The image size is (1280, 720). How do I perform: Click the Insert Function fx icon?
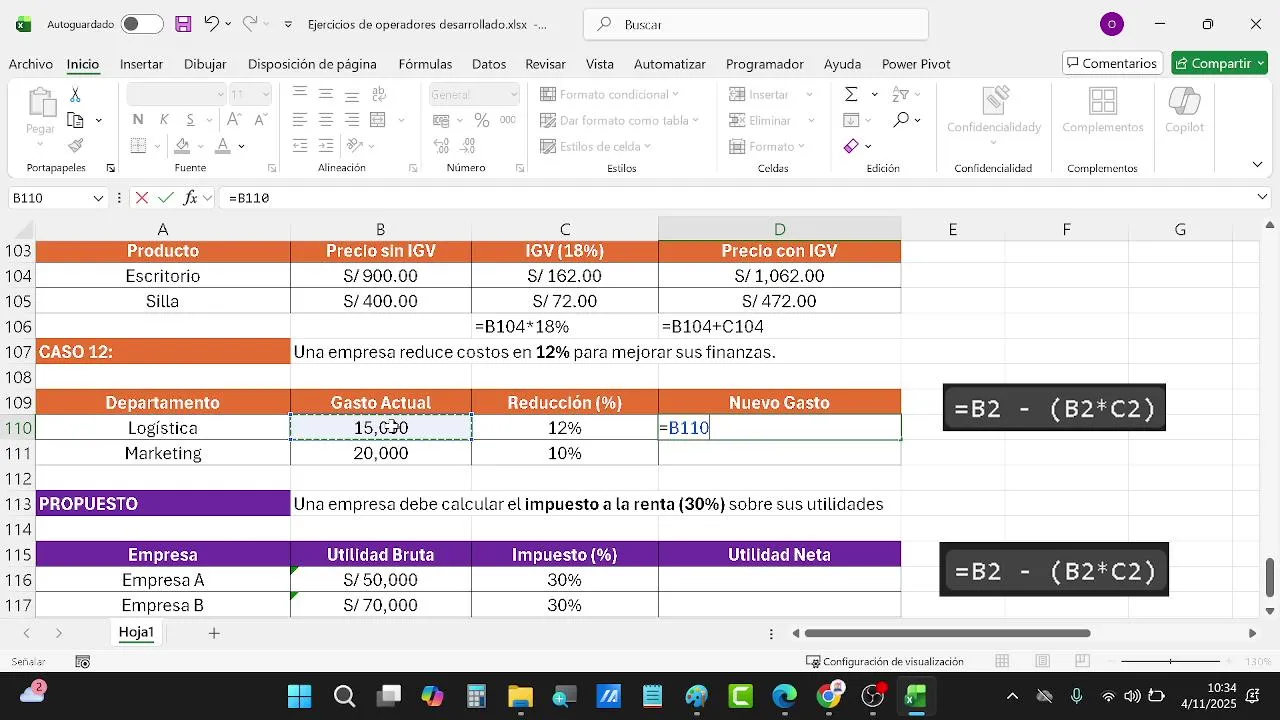point(190,198)
